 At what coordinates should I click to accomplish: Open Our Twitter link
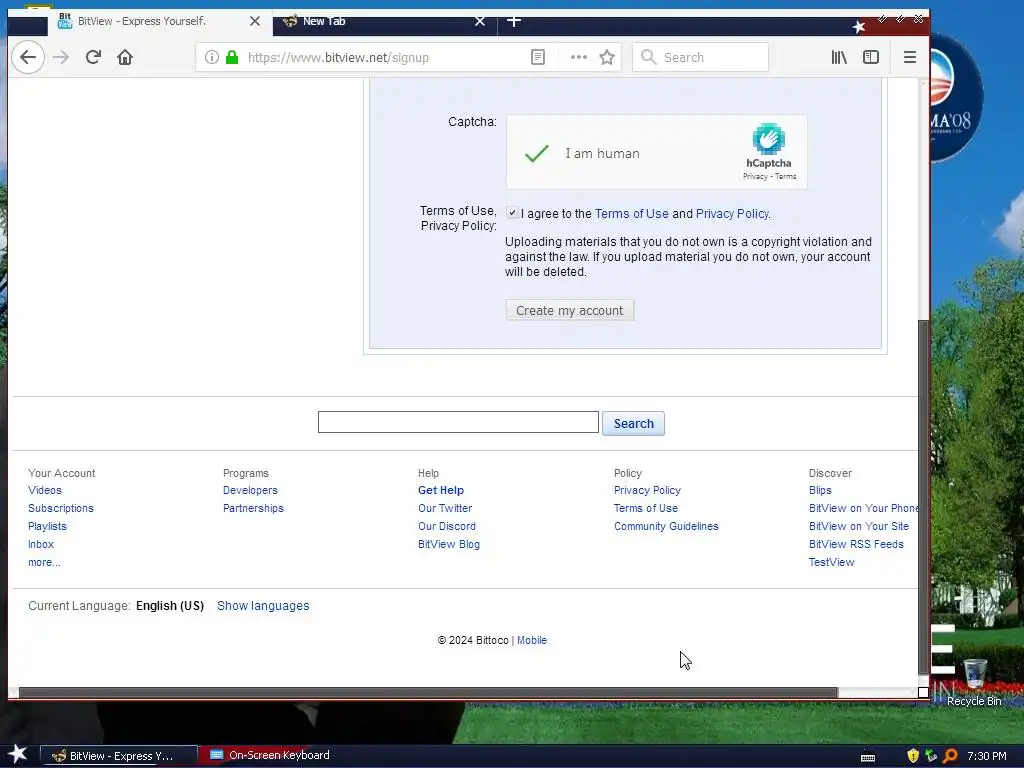coord(445,508)
